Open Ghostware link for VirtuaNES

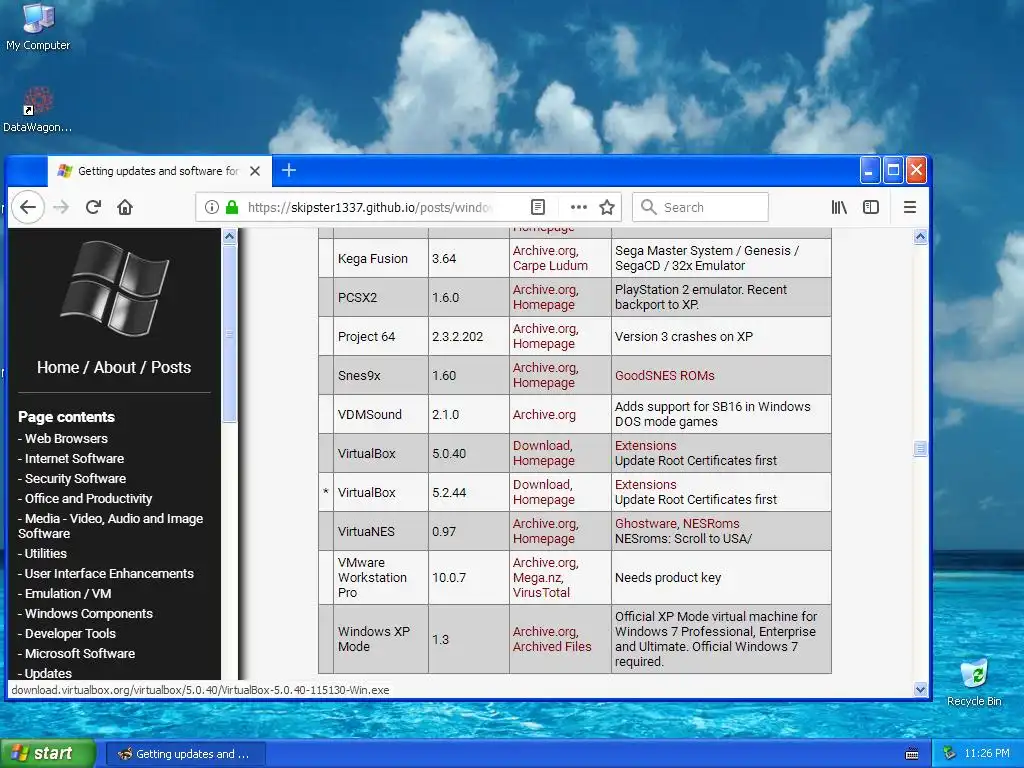click(645, 524)
